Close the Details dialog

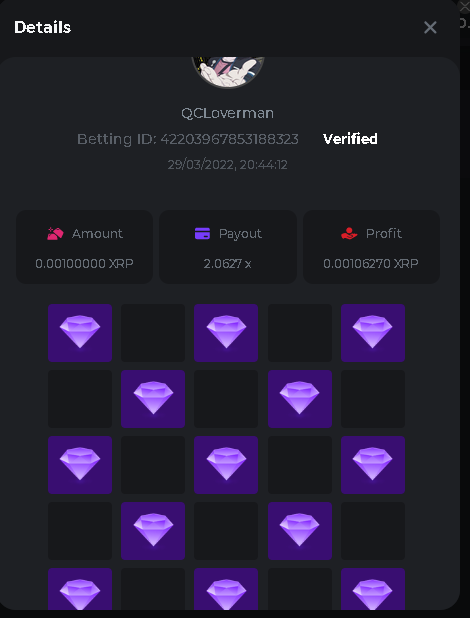(x=430, y=28)
